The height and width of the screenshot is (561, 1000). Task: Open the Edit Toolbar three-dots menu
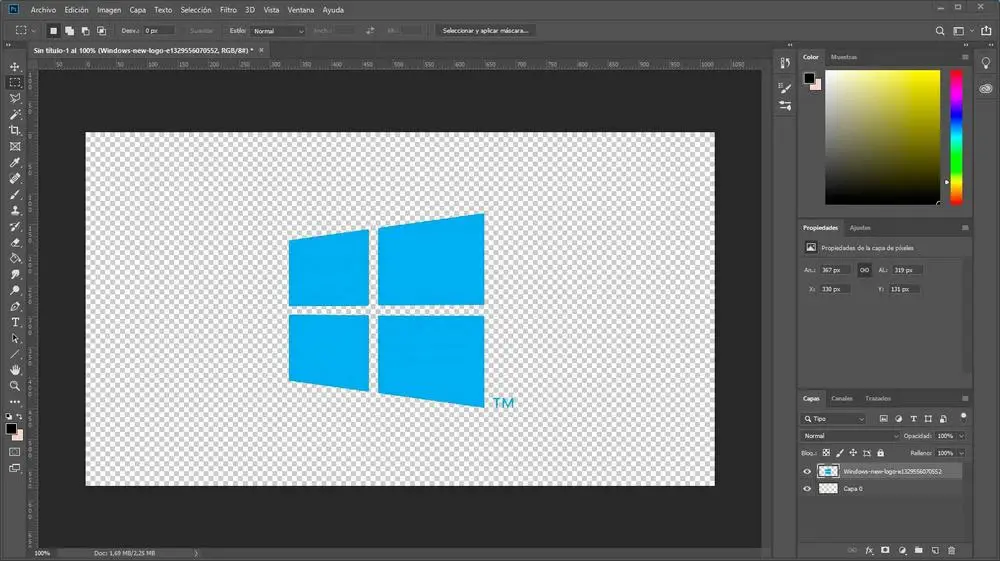[x=15, y=402]
